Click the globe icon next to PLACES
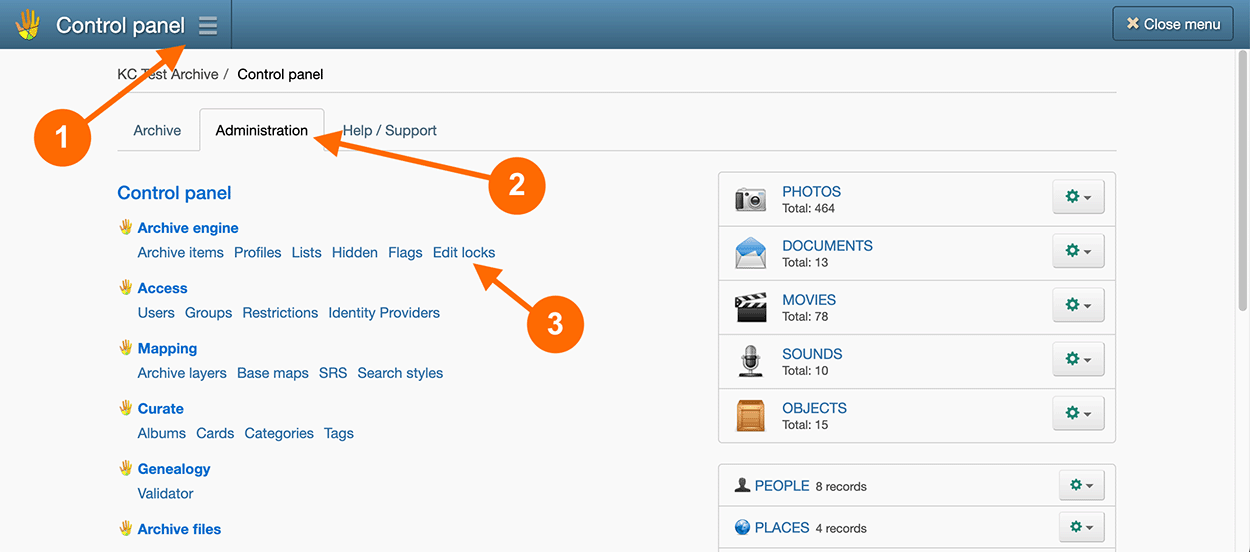The width and height of the screenshot is (1250, 552). (x=742, y=528)
